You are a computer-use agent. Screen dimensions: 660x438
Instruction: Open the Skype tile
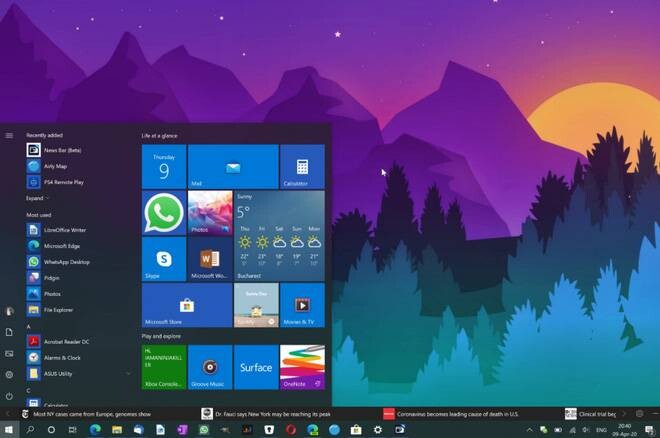pyautogui.click(x=164, y=259)
